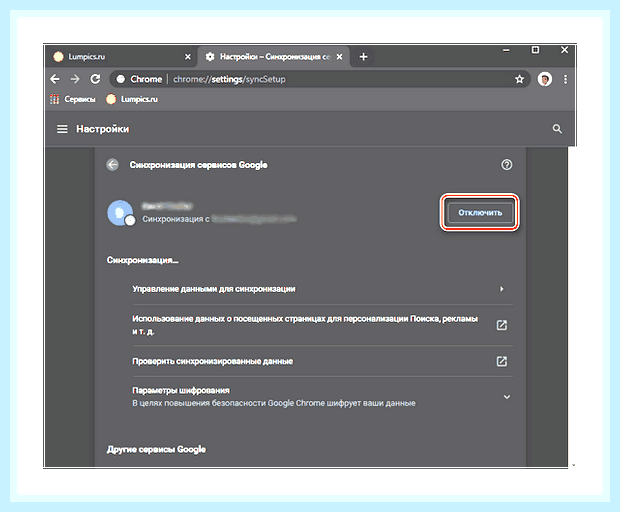The width and height of the screenshot is (620, 512).
Task: Bookmark this page with the star icon
Action: (x=520, y=79)
